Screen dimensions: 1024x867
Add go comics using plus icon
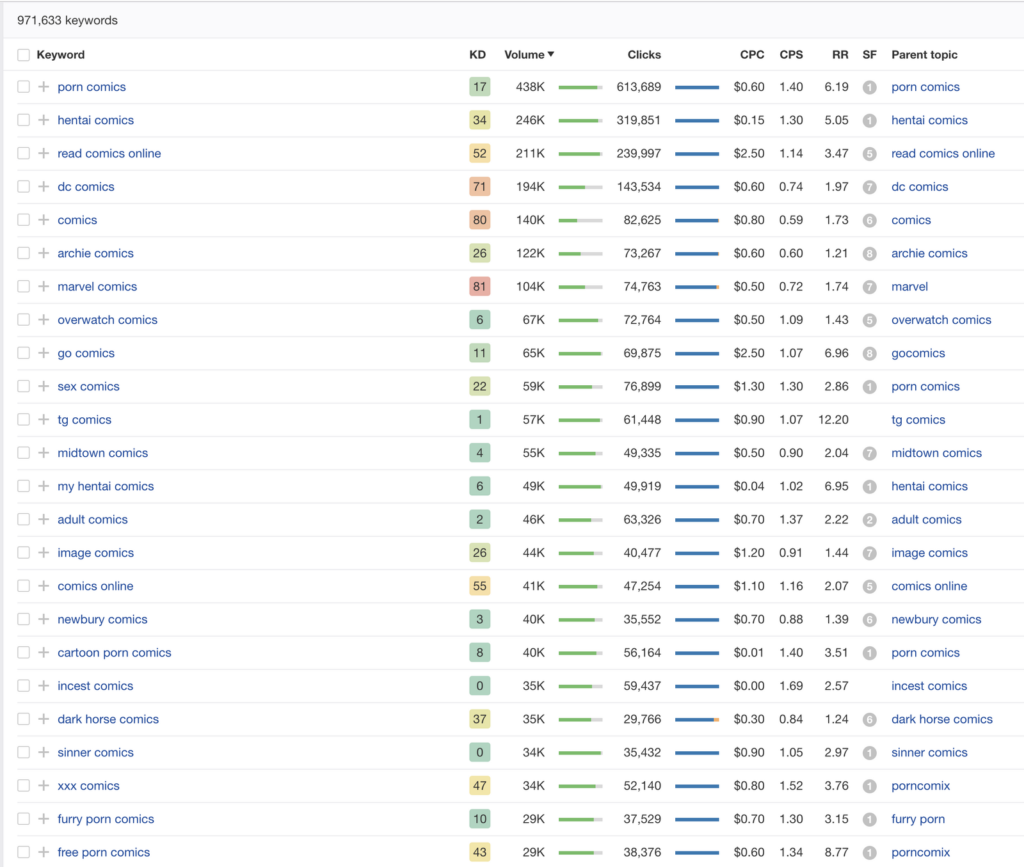44,353
